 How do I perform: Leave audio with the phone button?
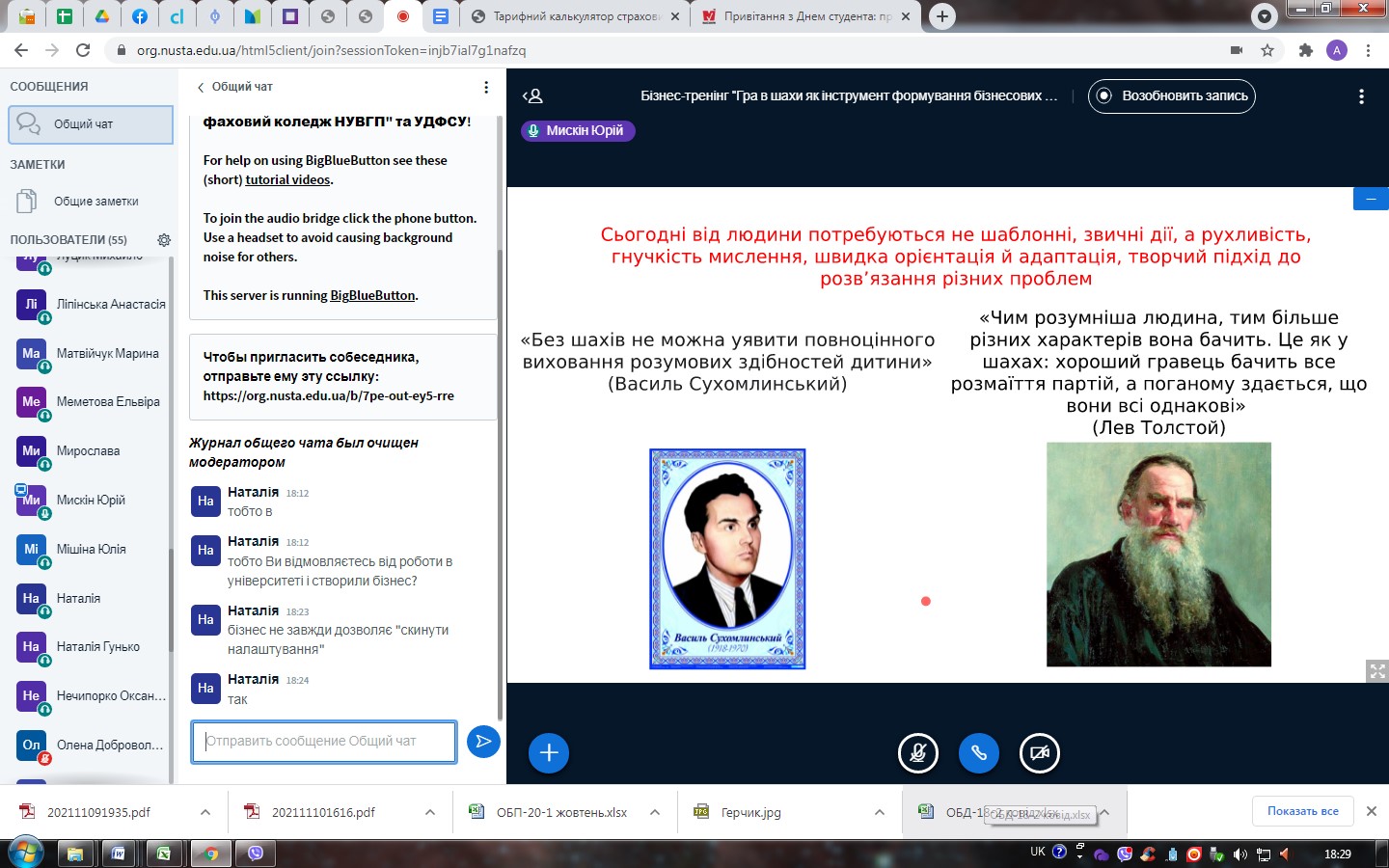979,753
